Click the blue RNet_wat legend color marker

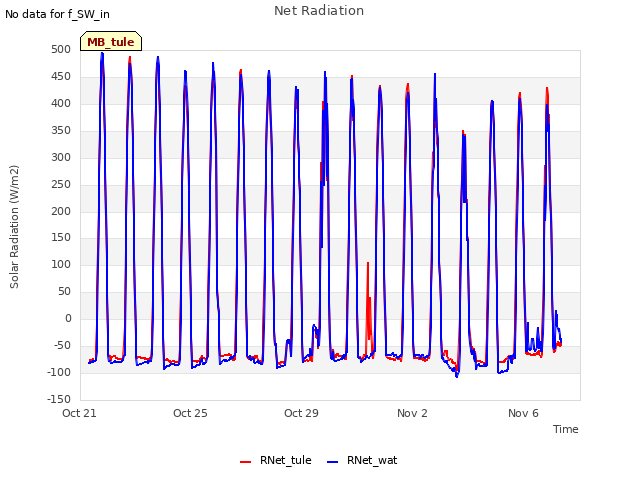click(333, 462)
